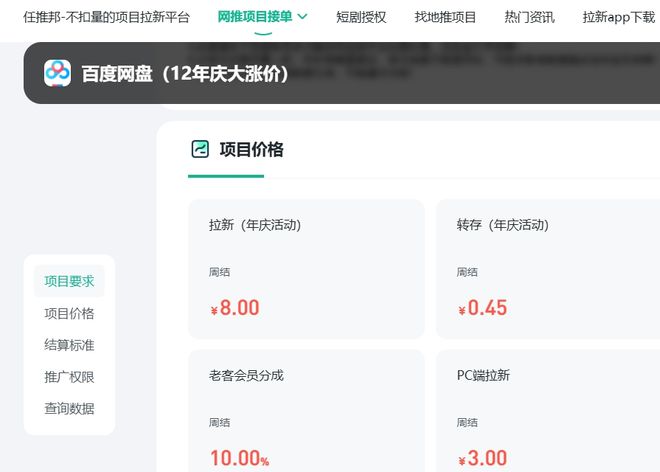Jump to 推广权限 section
The image size is (660, 472).
point(69,377)
